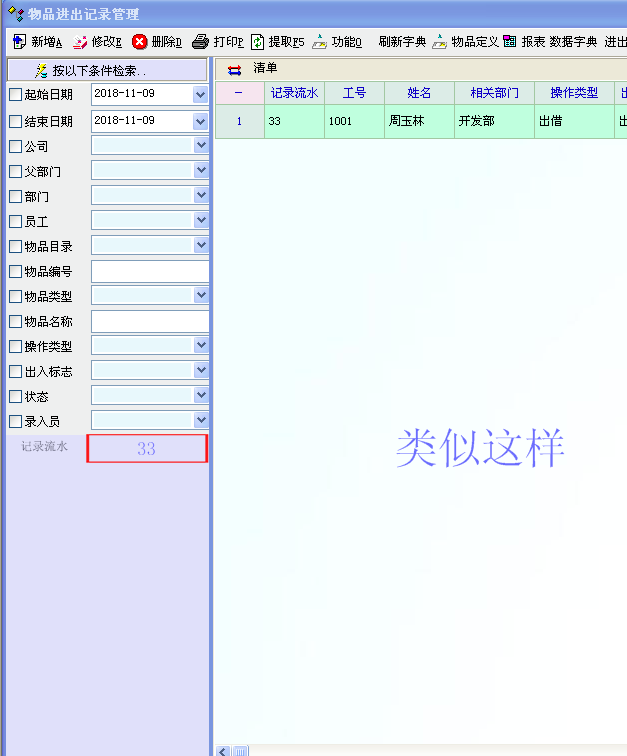Click the horizontal scrollbar left arrow
The image size is (627, 756).
[x=224, y=750]
